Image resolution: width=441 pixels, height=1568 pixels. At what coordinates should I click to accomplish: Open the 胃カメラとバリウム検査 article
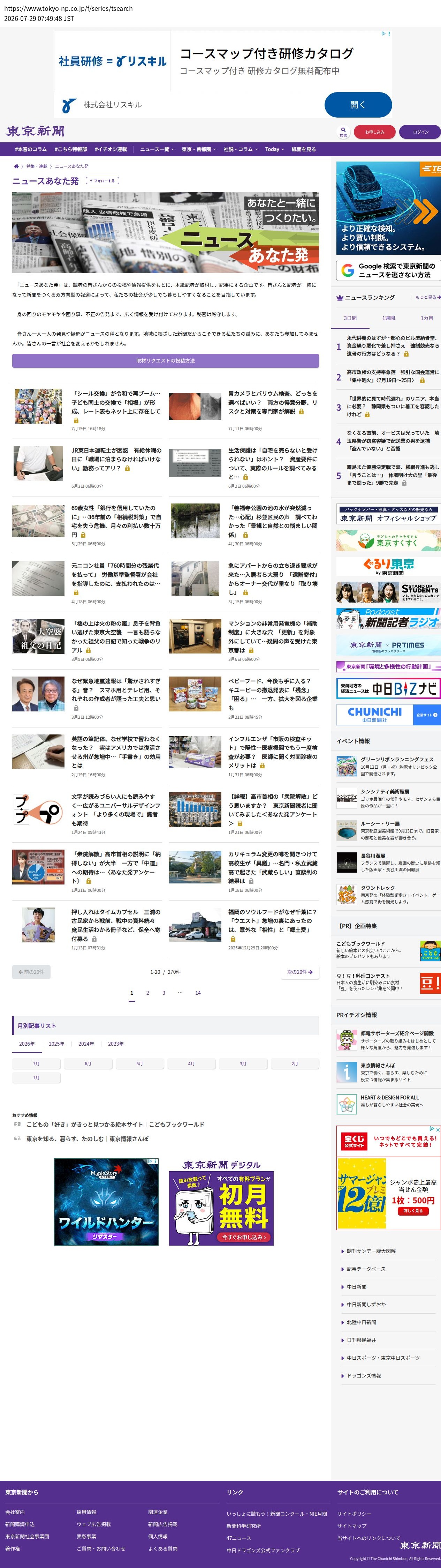(x=273, y=402)
